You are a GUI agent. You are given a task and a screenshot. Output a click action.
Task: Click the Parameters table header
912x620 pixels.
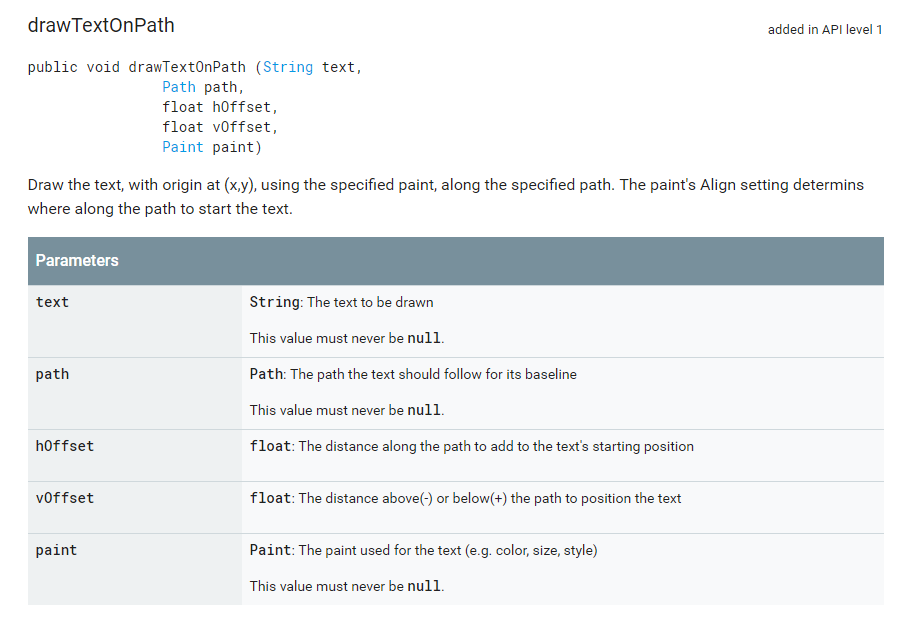tap(77, 261)
